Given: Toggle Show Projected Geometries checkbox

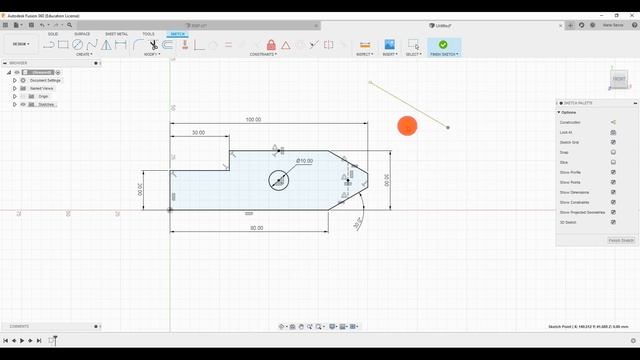Looking at the screenshot, I should 613,212.
